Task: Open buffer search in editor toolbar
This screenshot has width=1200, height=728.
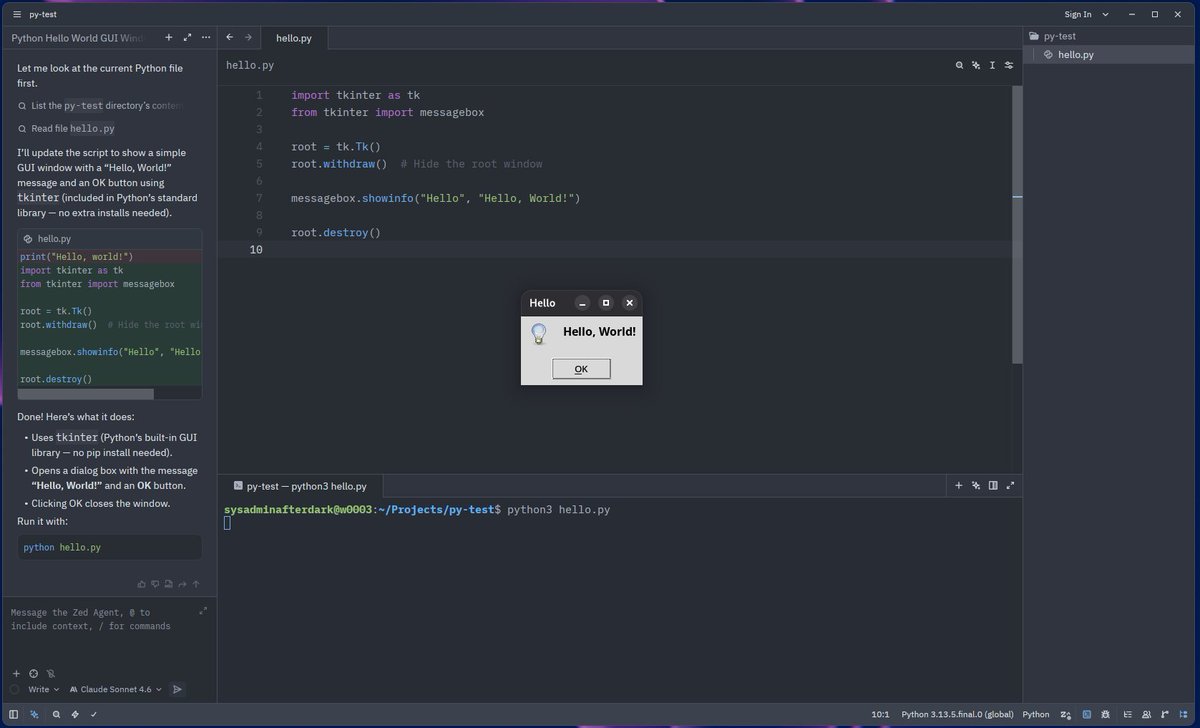Action: click(x=959, y=65)
